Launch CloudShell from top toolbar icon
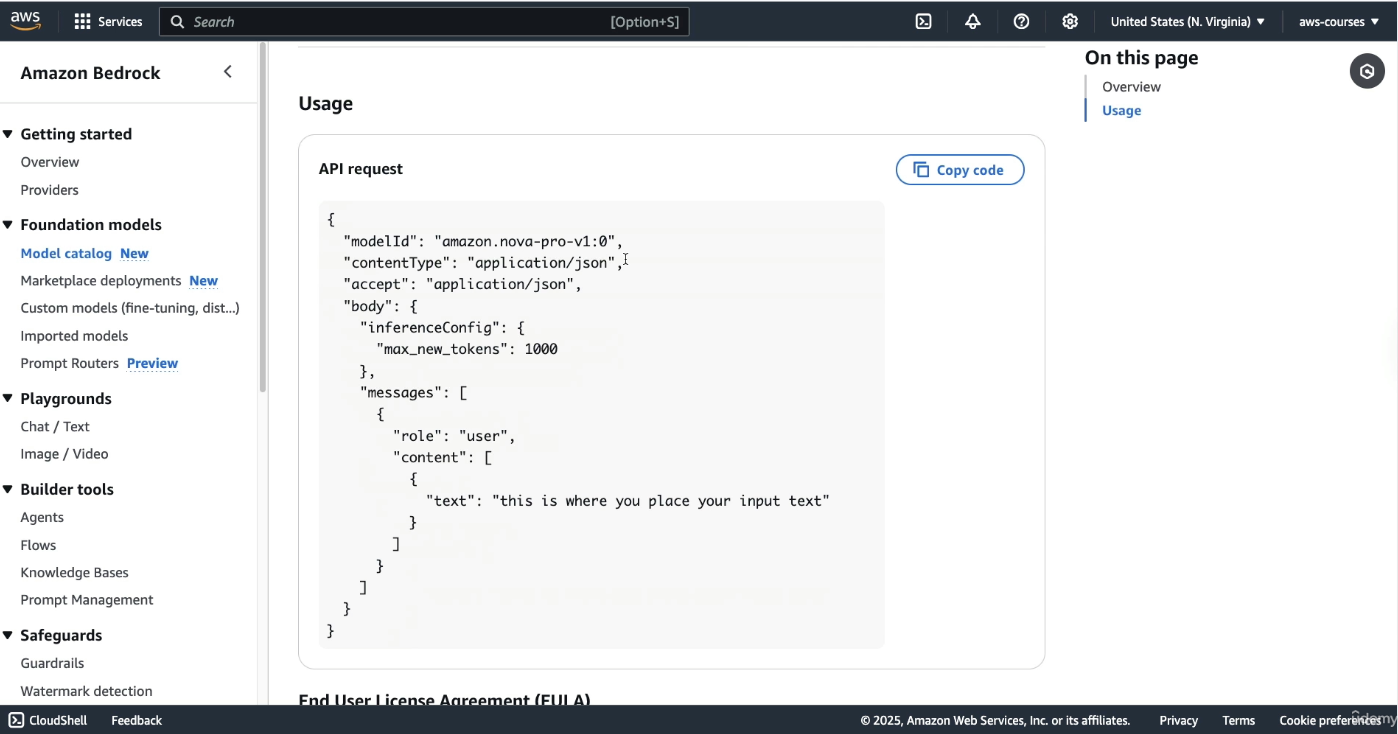Viewport: 1398px width, 734px height. point(924,21)
